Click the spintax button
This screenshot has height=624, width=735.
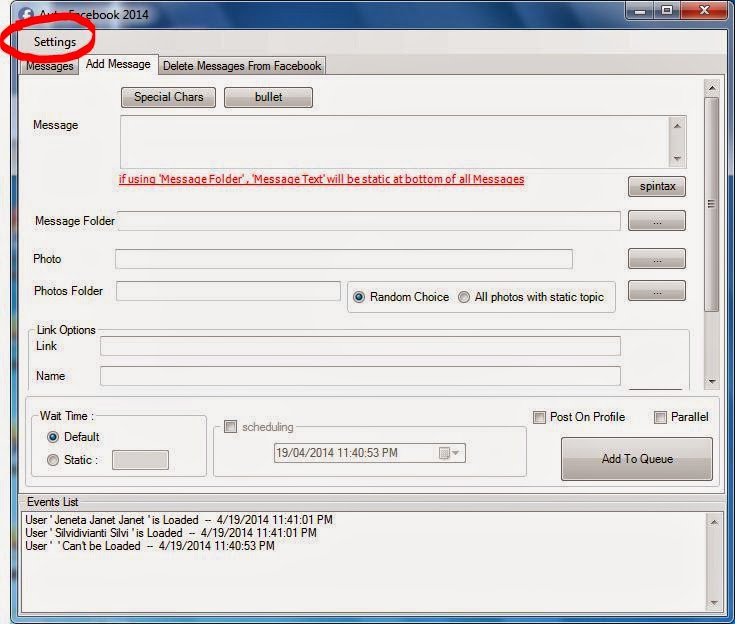pyautogui.click(x=657, y=186)
